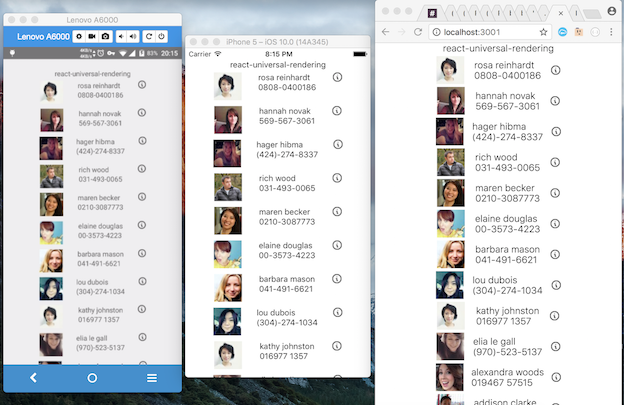Open info for lou dubois in iPhone simulator
Image resolution: width=624 pixels, height=405 pixels.
337,312
